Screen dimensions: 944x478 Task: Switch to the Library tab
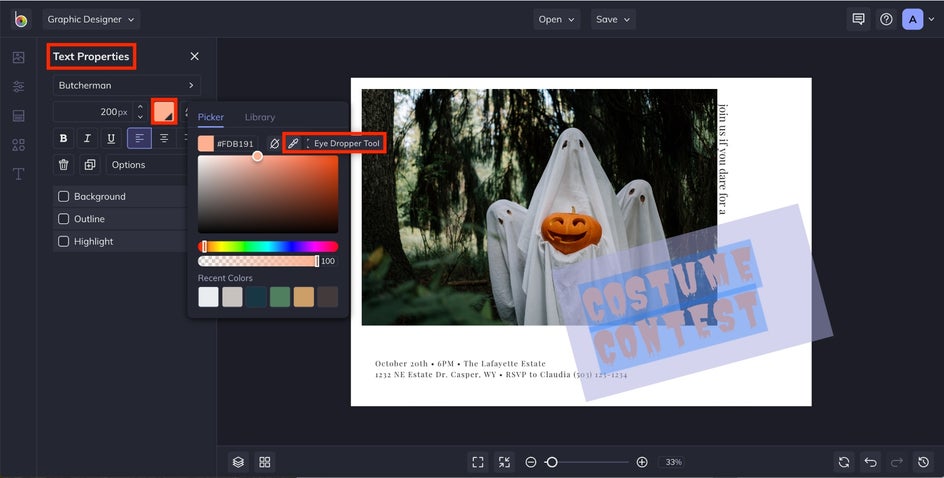click(260, 117)
